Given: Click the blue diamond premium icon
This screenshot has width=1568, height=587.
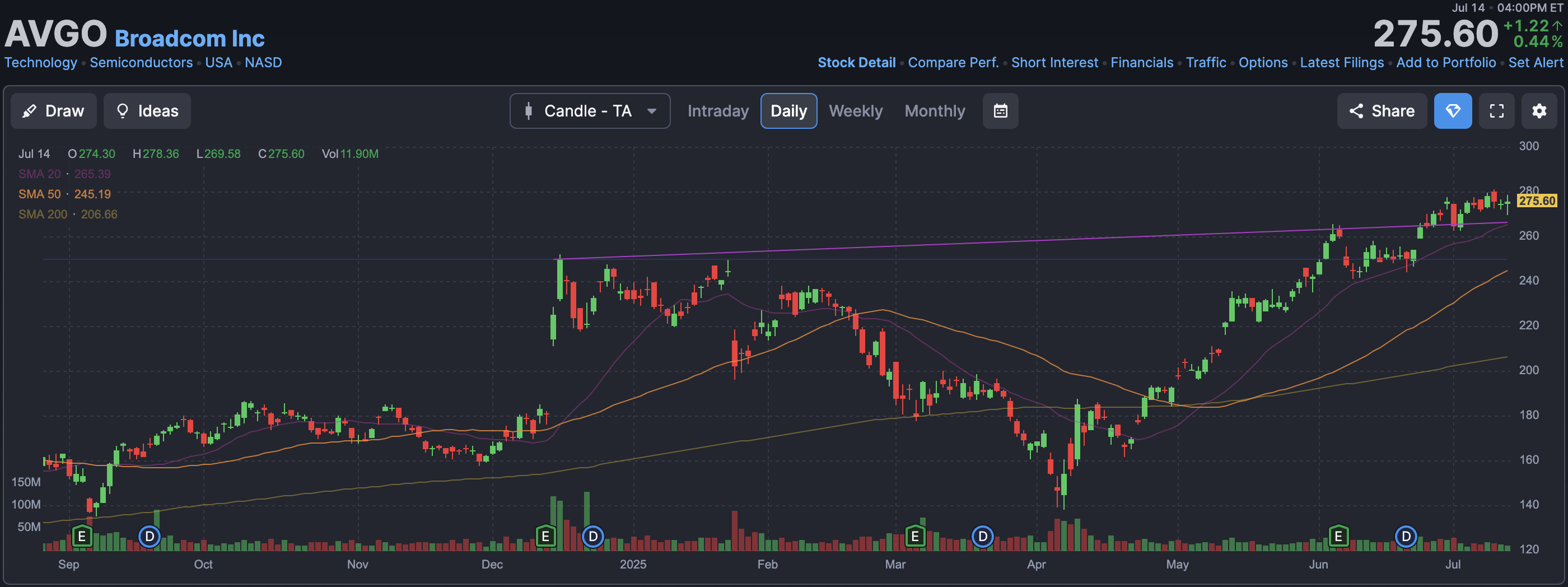Looking at the screenshot, I should coord(1452,111).
